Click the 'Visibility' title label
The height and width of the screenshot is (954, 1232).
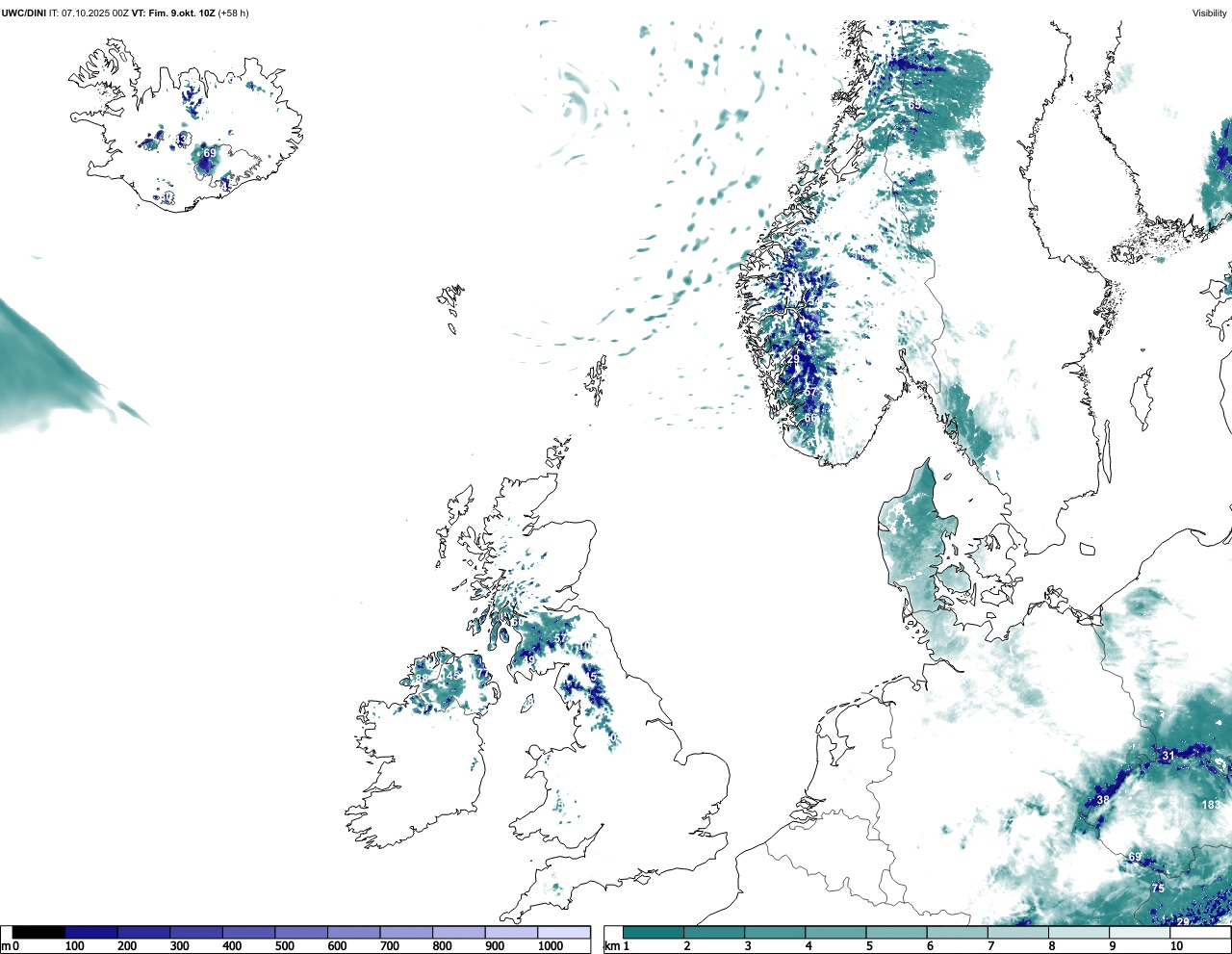(1210, 13)
